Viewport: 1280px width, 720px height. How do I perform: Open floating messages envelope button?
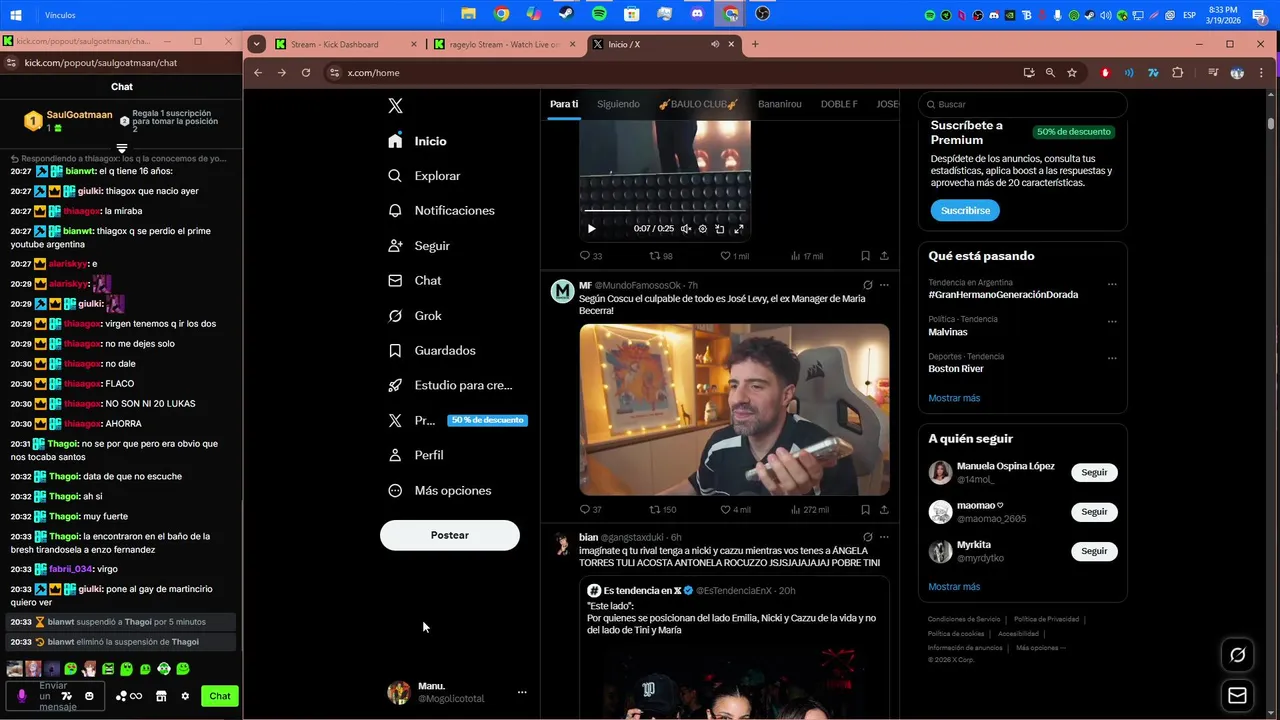(x=1237, y=696)
